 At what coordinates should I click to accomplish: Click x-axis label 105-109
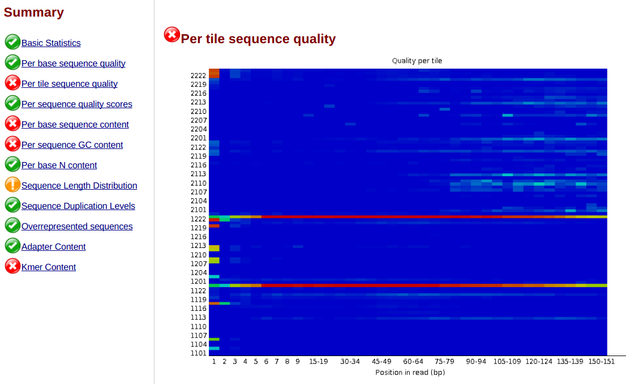[507, 362]
